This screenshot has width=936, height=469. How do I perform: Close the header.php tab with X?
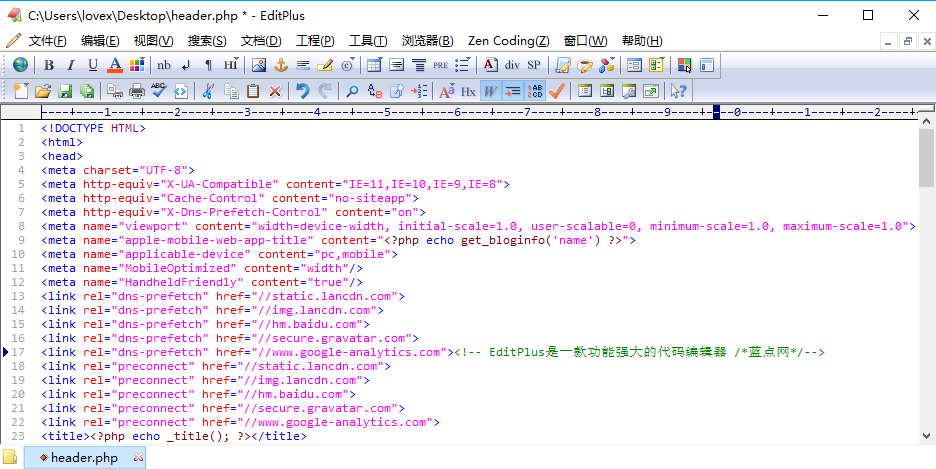138,458
